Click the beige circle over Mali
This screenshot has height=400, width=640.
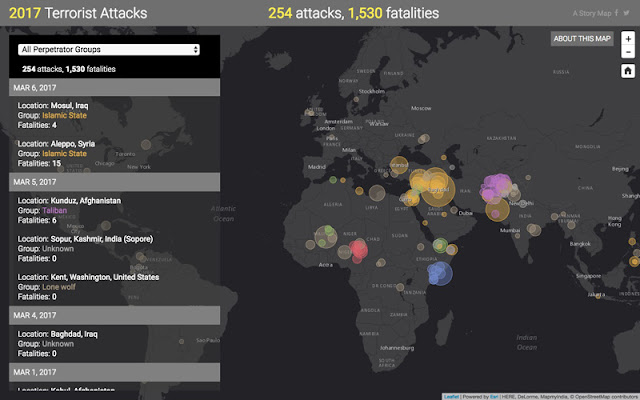[326, 237]
